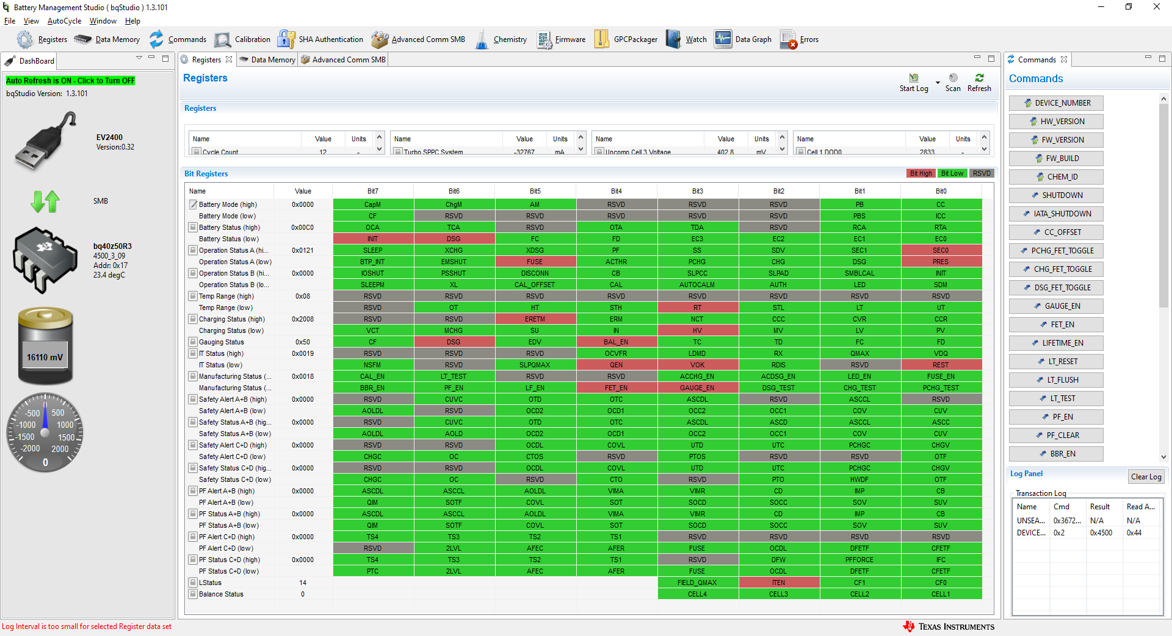The height and width of the screenshot is (636, 1172).
Task: Tick the LStatus row checkbox
Action: pos(193,582)
